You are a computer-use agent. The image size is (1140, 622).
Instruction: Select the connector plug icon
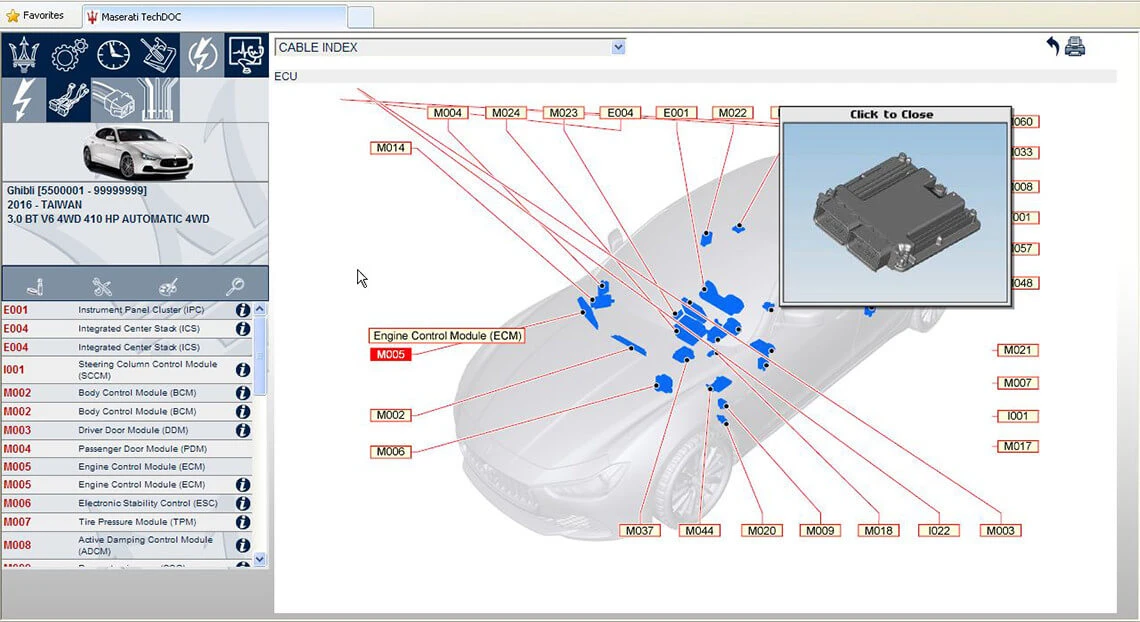pyautogui.click(x=113, y=100)
